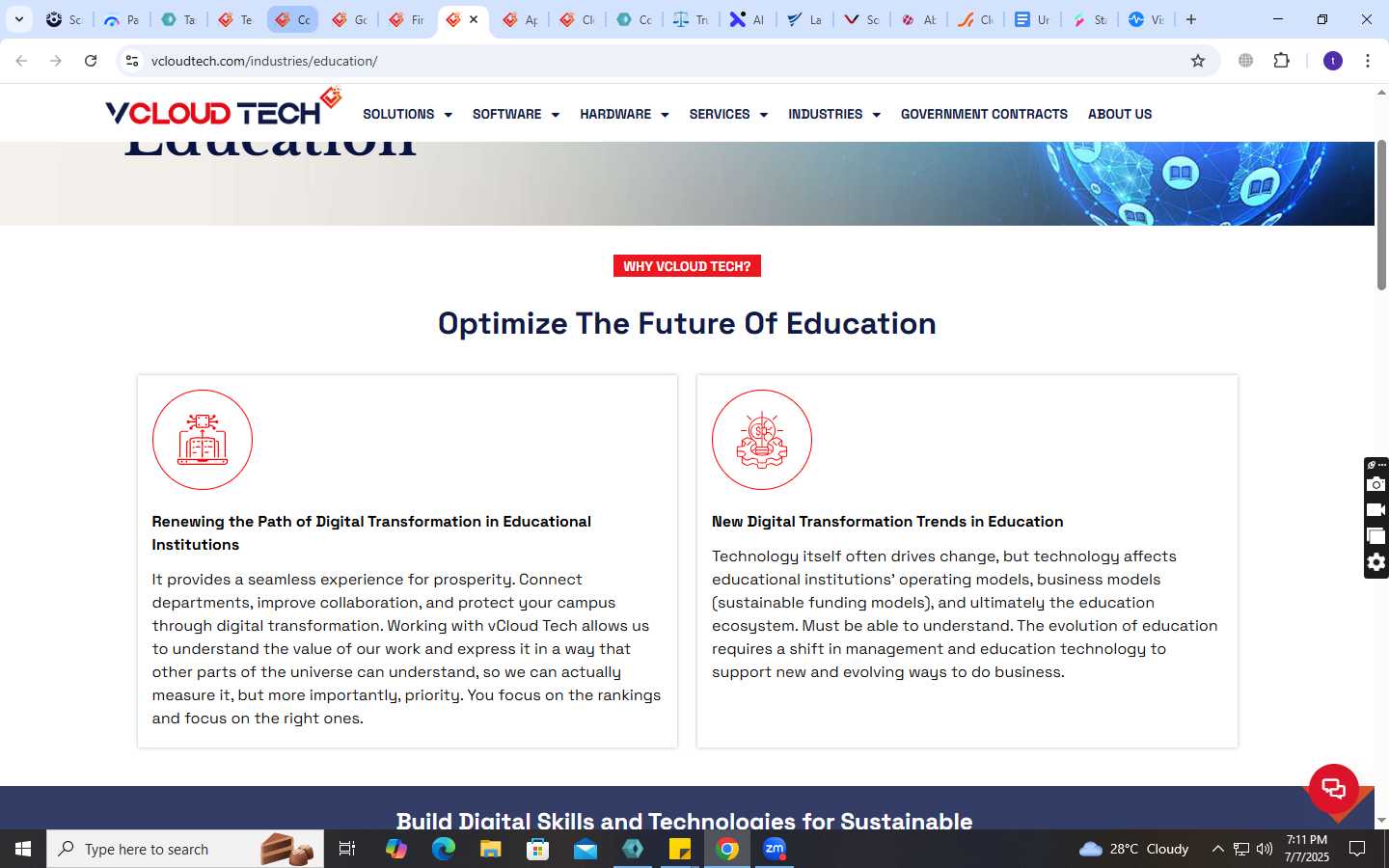1389x868 pixels.
Task: Switch to the 'Pa' tab
Action: coord(122,19)
